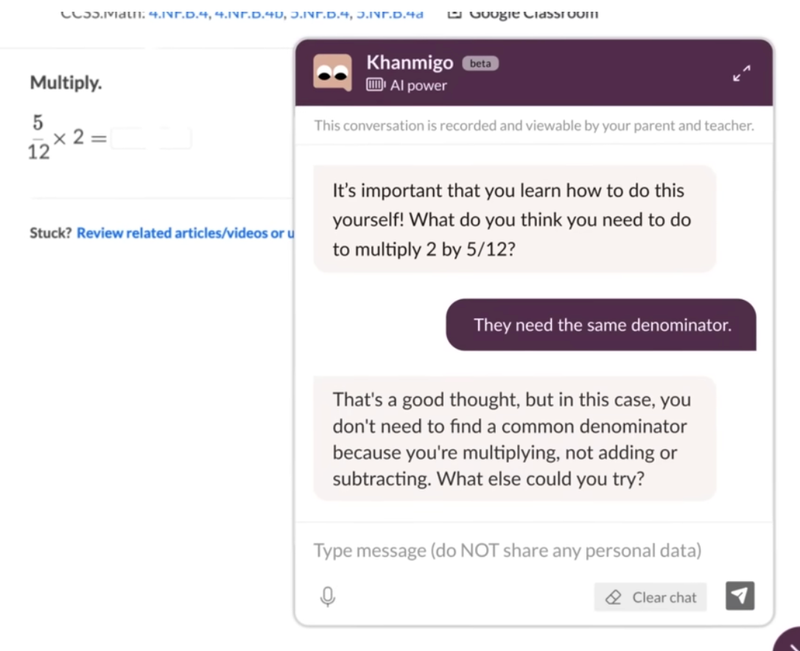Click Khanmigo's first message about multiplying 2 by 5/12
800x651 pixels.
coord(514,219)
